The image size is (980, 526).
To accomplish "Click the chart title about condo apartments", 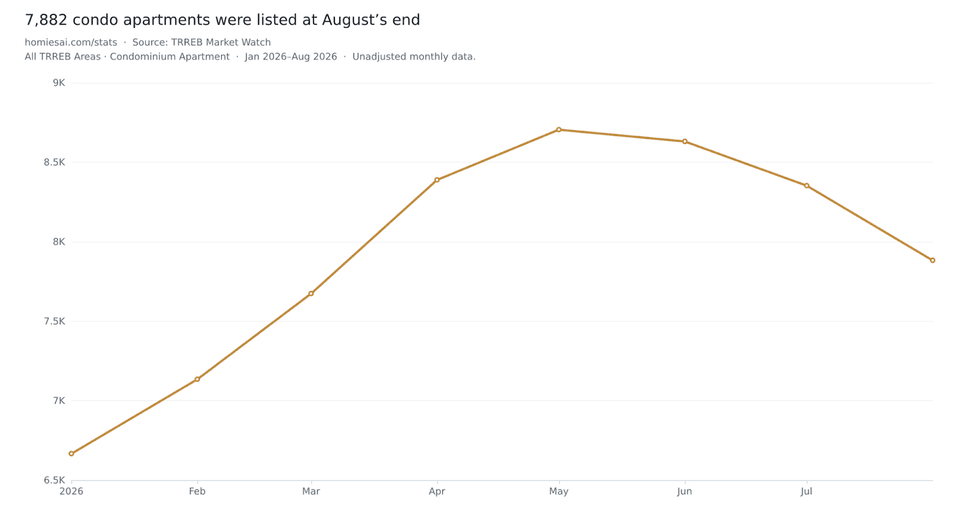I will (x=222, y=20).
